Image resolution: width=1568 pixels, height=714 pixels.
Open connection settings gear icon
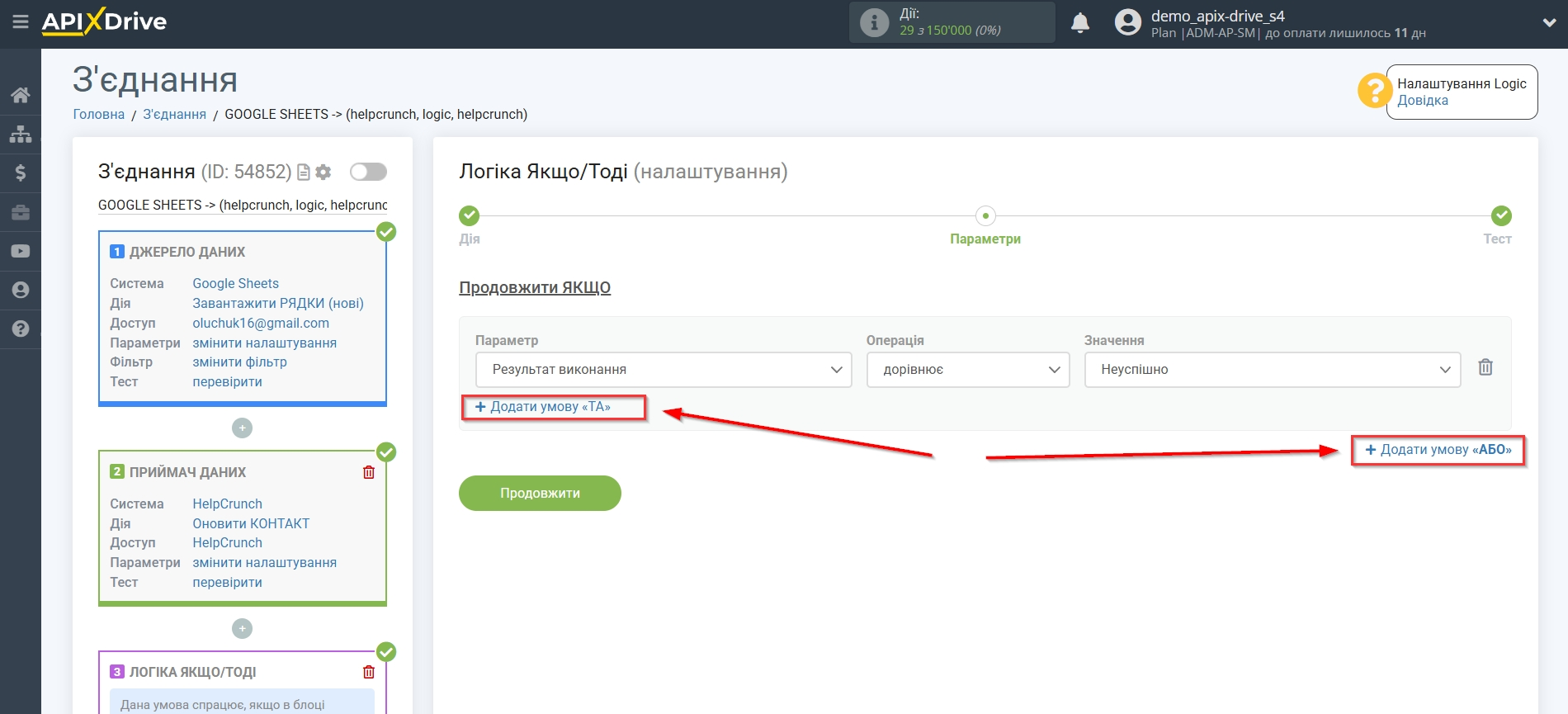pos(324,172)
